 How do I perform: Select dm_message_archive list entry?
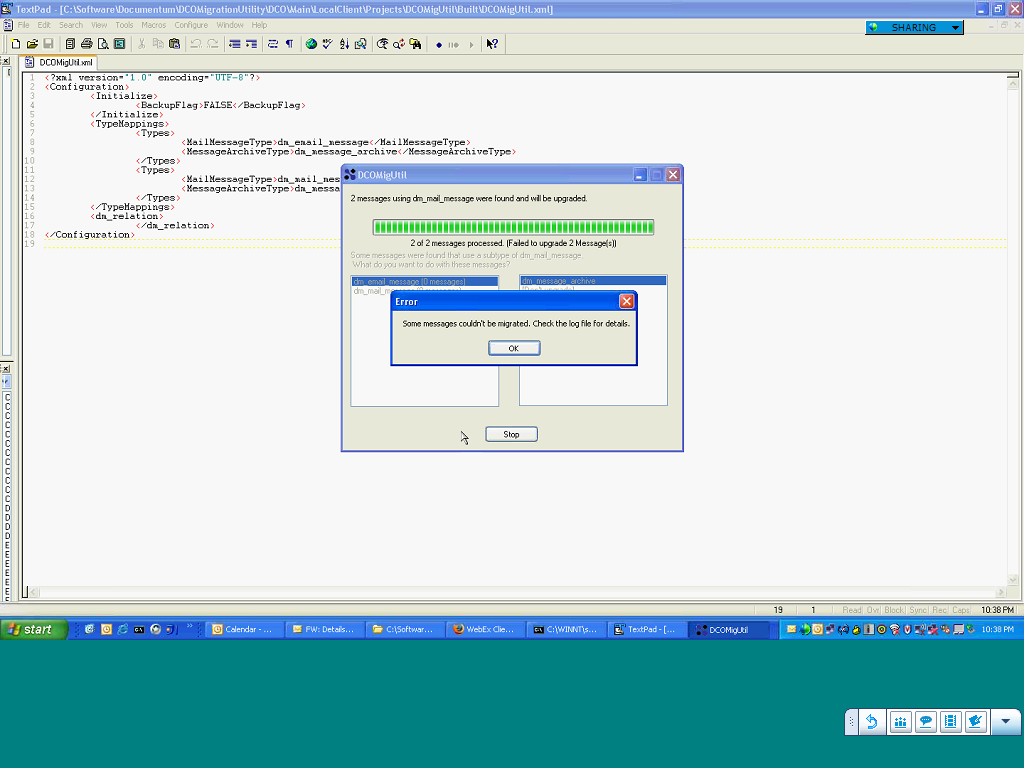click(x=593, y=281)
